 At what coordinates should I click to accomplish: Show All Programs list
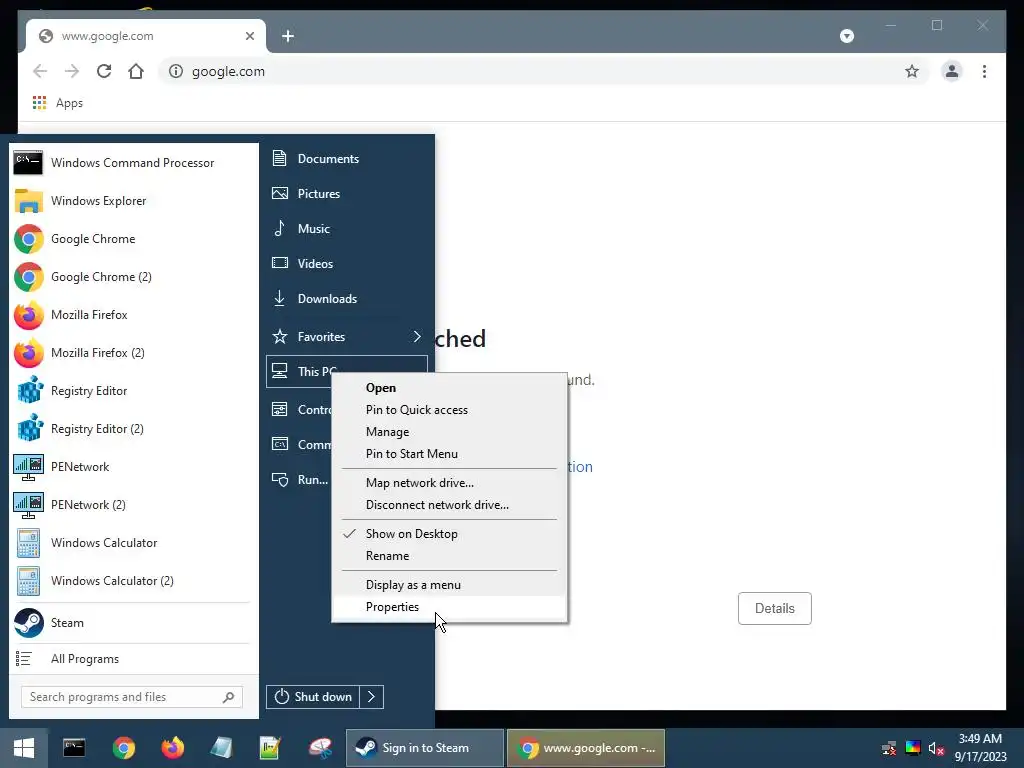tap(133, 658)
